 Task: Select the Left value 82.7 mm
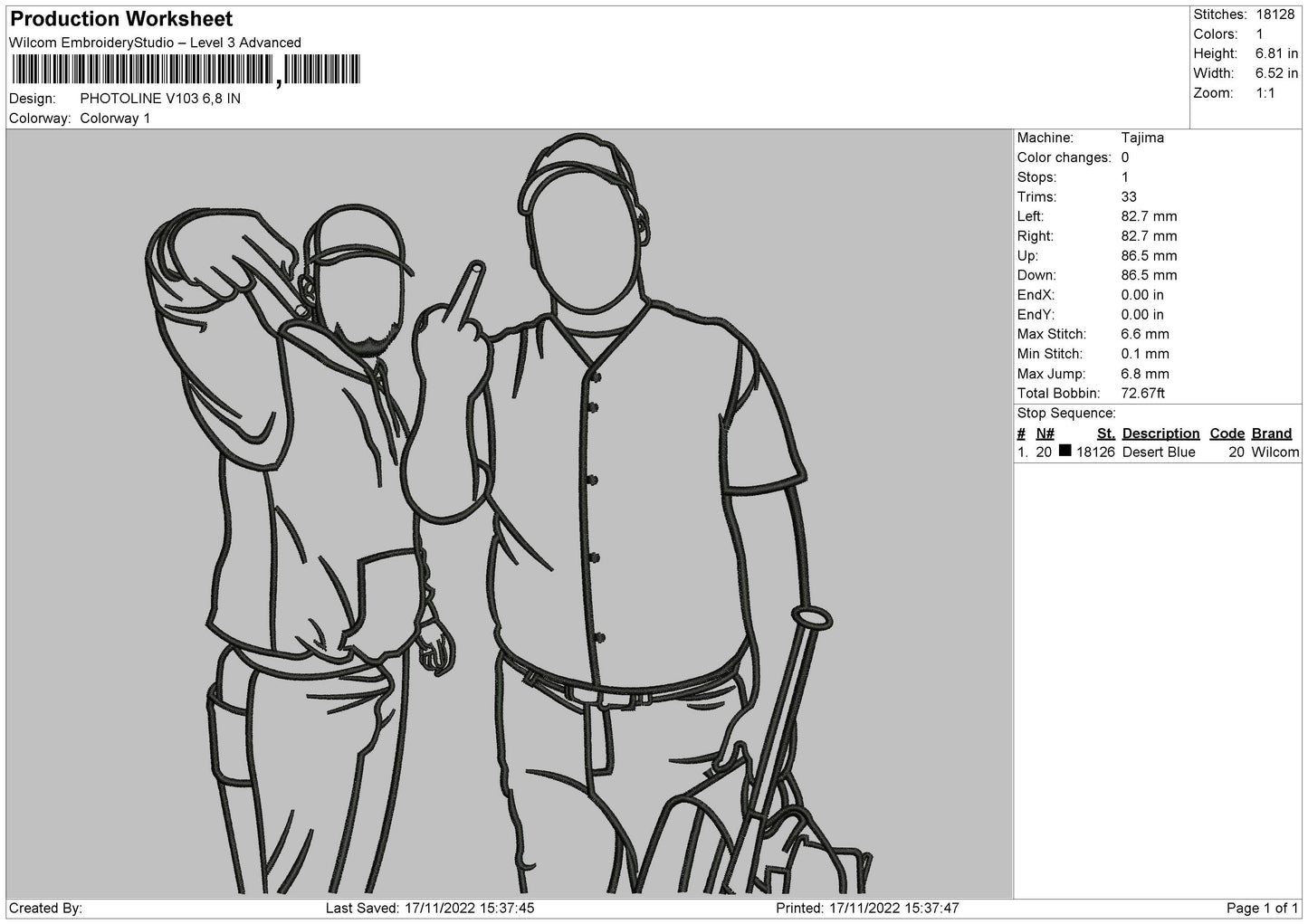coord(1149,216)
